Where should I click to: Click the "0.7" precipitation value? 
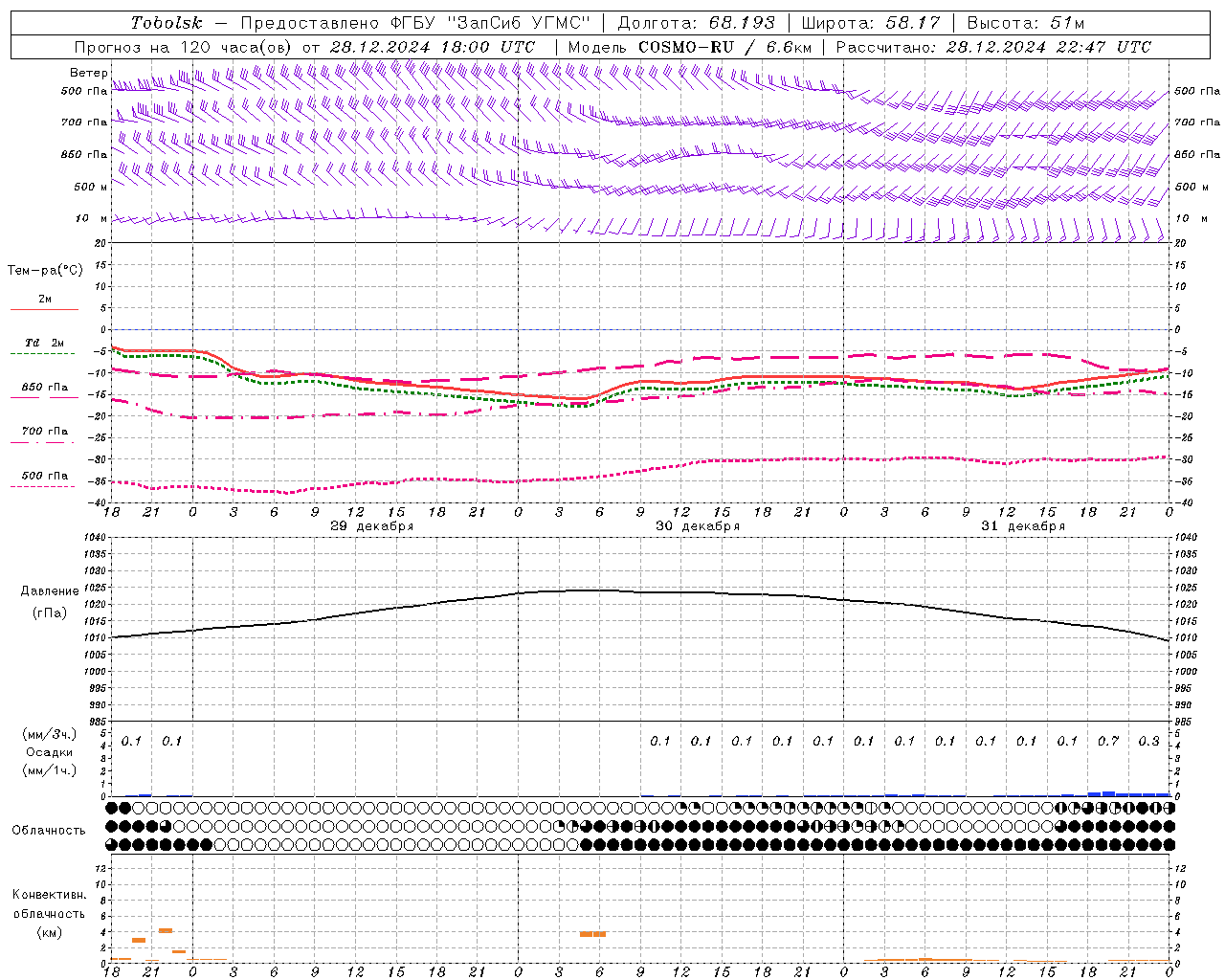pyautogui.click(x=1108, y=741)
